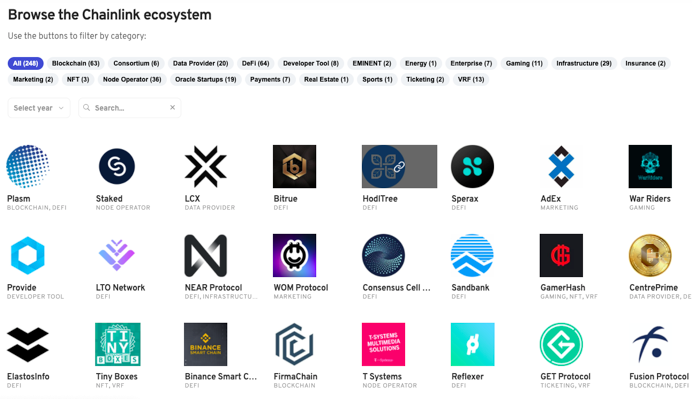Filter by DeFi (64) category
692x399 pixels.
(x=256, y=64)
